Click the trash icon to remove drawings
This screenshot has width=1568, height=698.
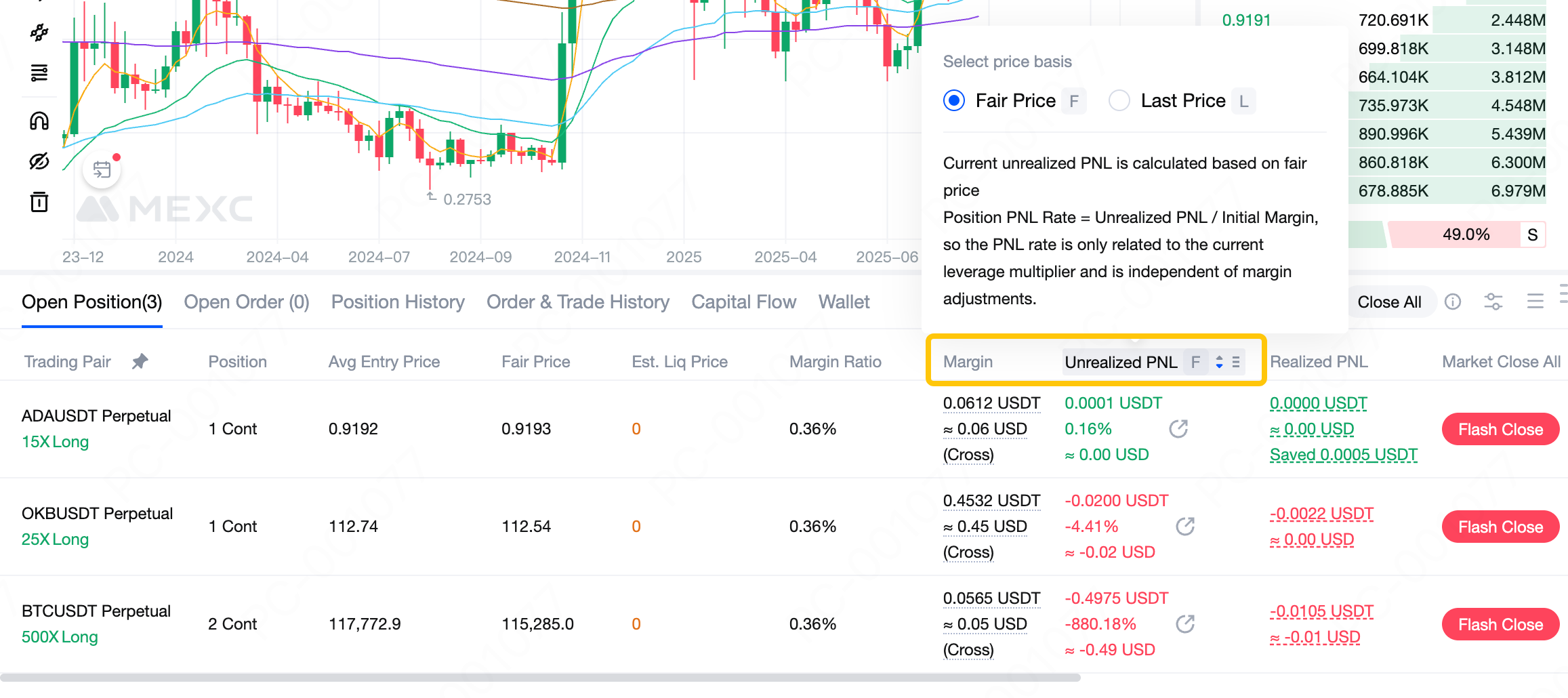pos(39,202)
